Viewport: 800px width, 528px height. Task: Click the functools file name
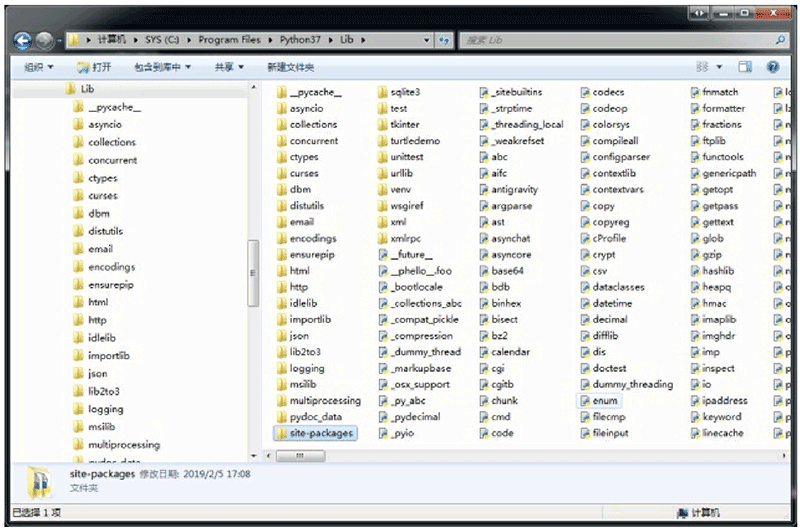click(x=723, y=157)
